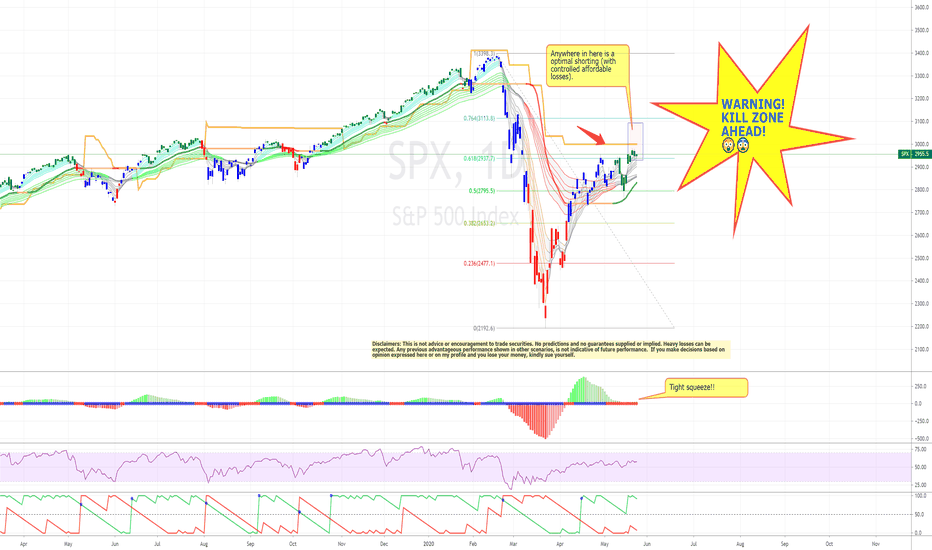Click the 2500.0 price axis label
This screenshot has height=550, width=932.
(x=921, y=259)
